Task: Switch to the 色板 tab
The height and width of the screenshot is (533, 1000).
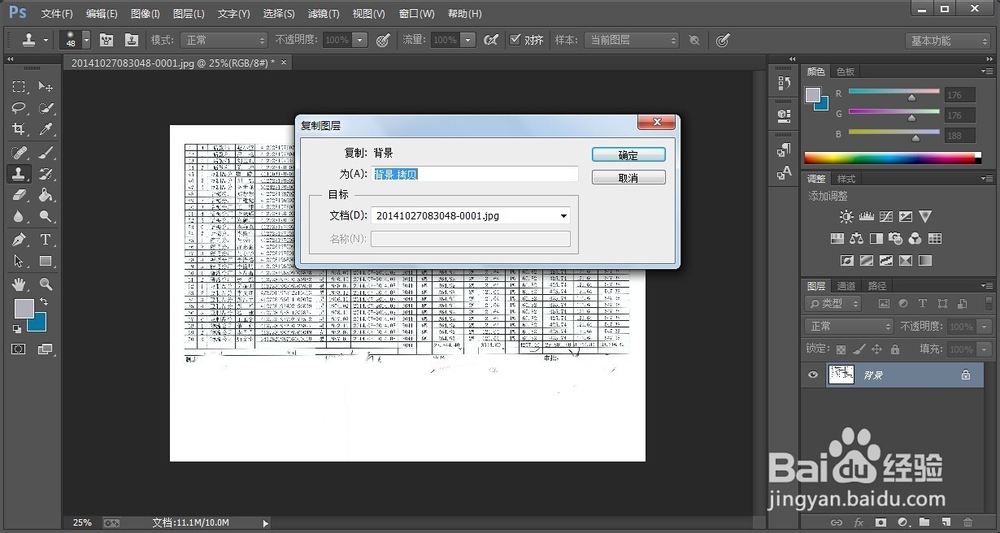Action: (846, 71)
